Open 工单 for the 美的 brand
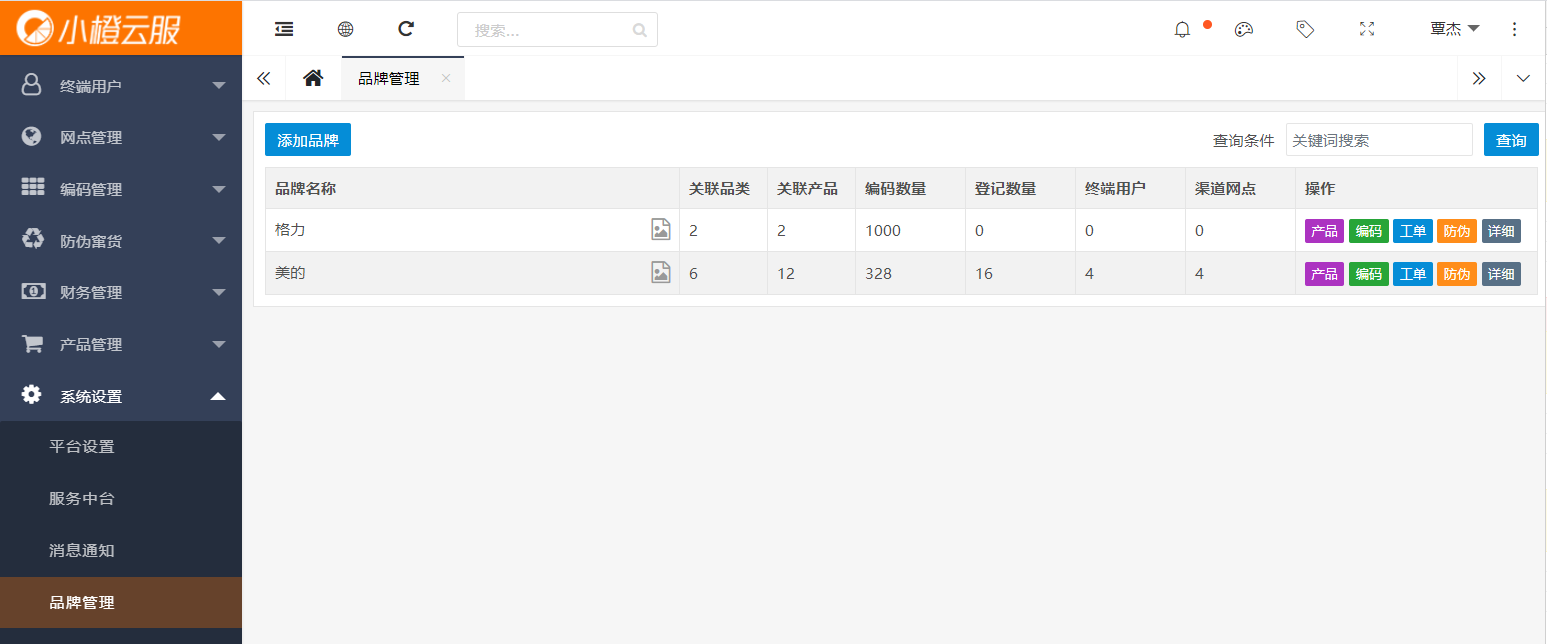 tap(1413, 274)
